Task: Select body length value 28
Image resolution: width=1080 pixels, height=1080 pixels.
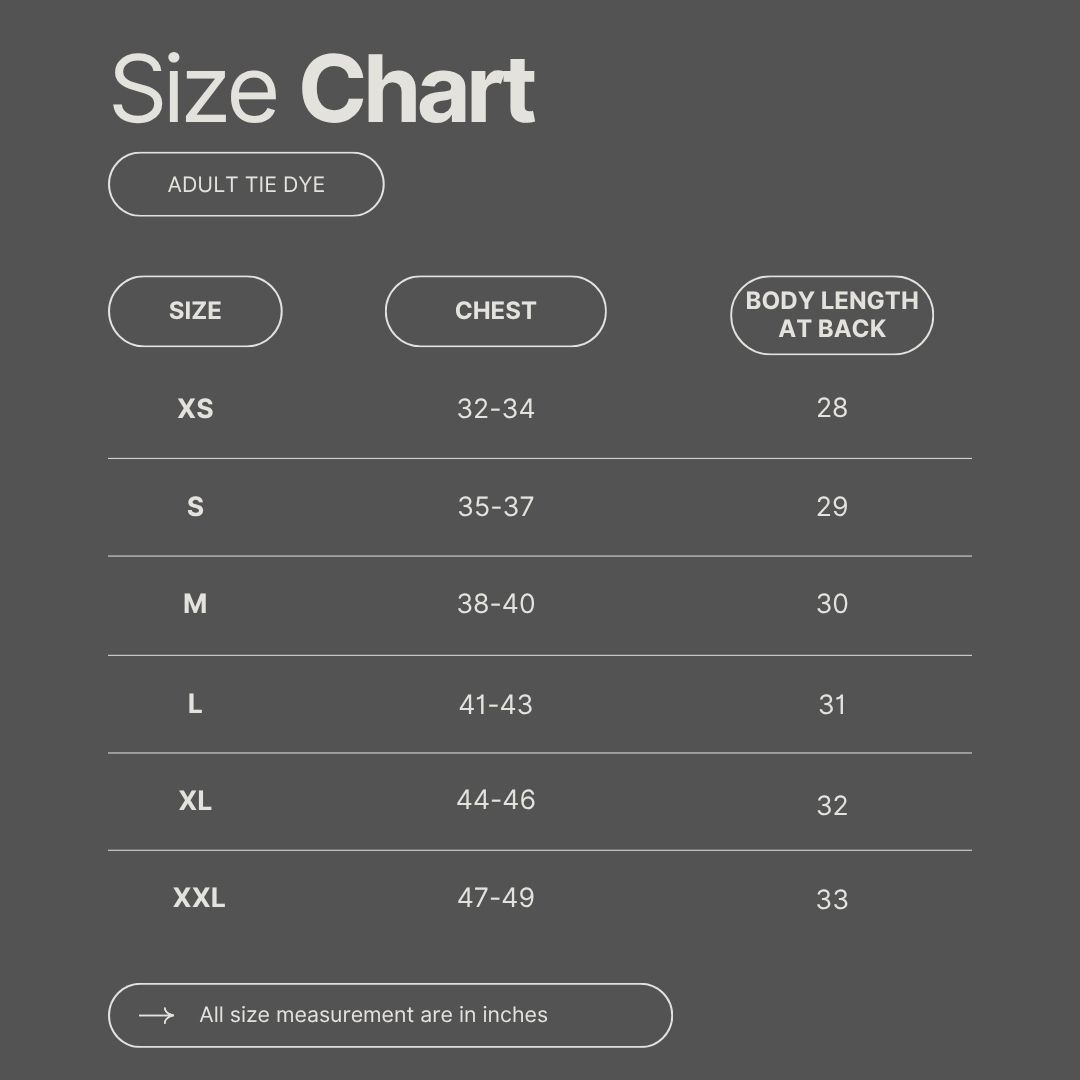Action: click(x=831, y=408)
